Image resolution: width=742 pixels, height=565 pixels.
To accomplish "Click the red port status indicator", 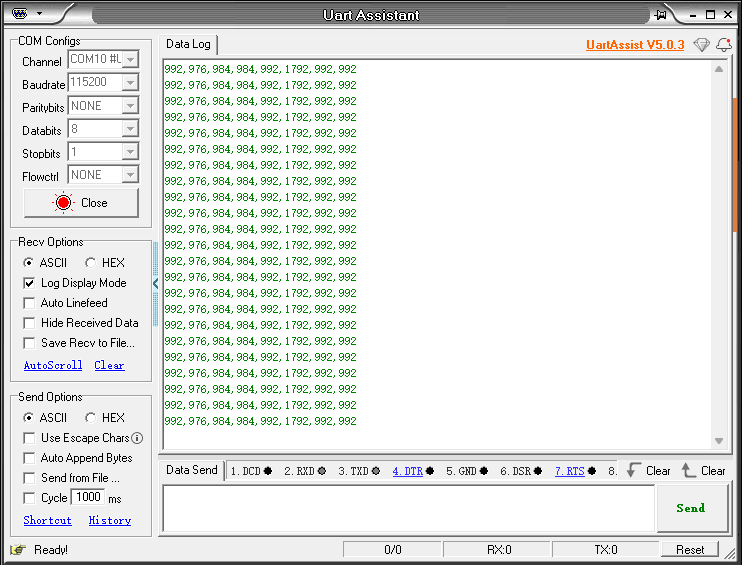I will (x=63, y=203).
